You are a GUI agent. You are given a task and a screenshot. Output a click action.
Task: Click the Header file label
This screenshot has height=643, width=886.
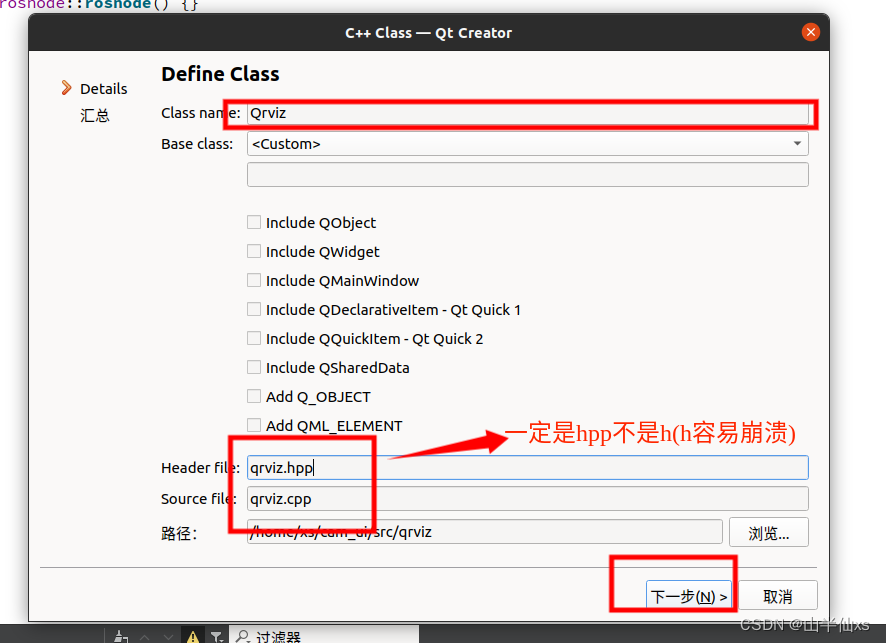tap(201, 468)
